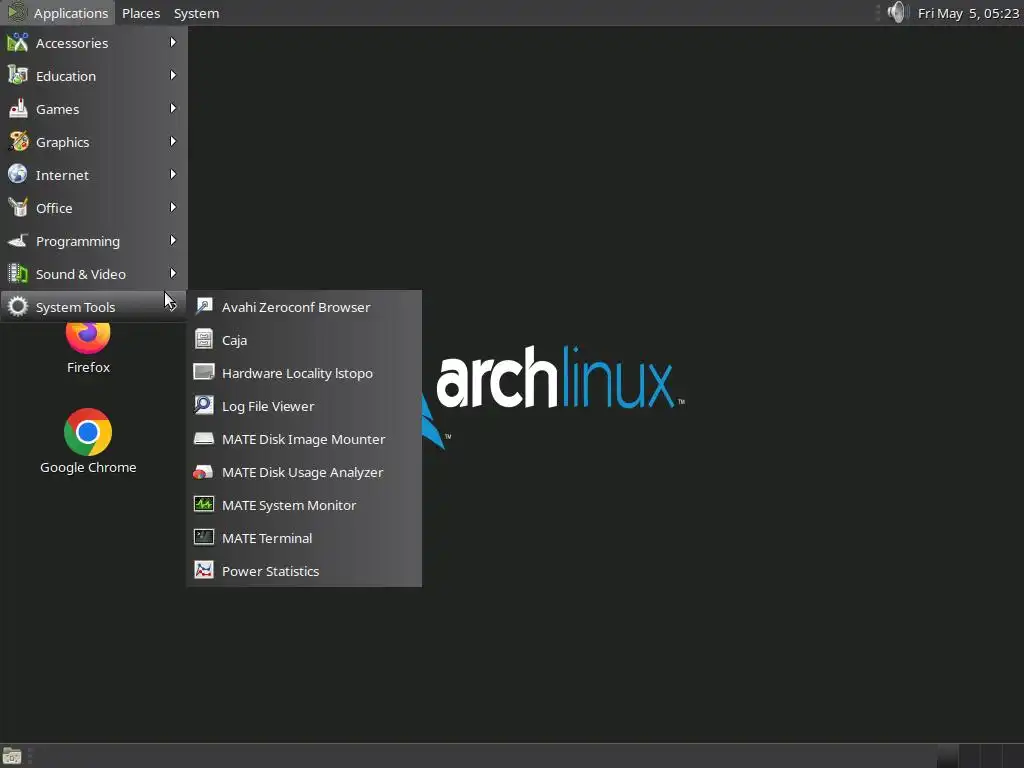Click the Office category icon
This screenshot has height=768, width=1024.
(18, 207)
